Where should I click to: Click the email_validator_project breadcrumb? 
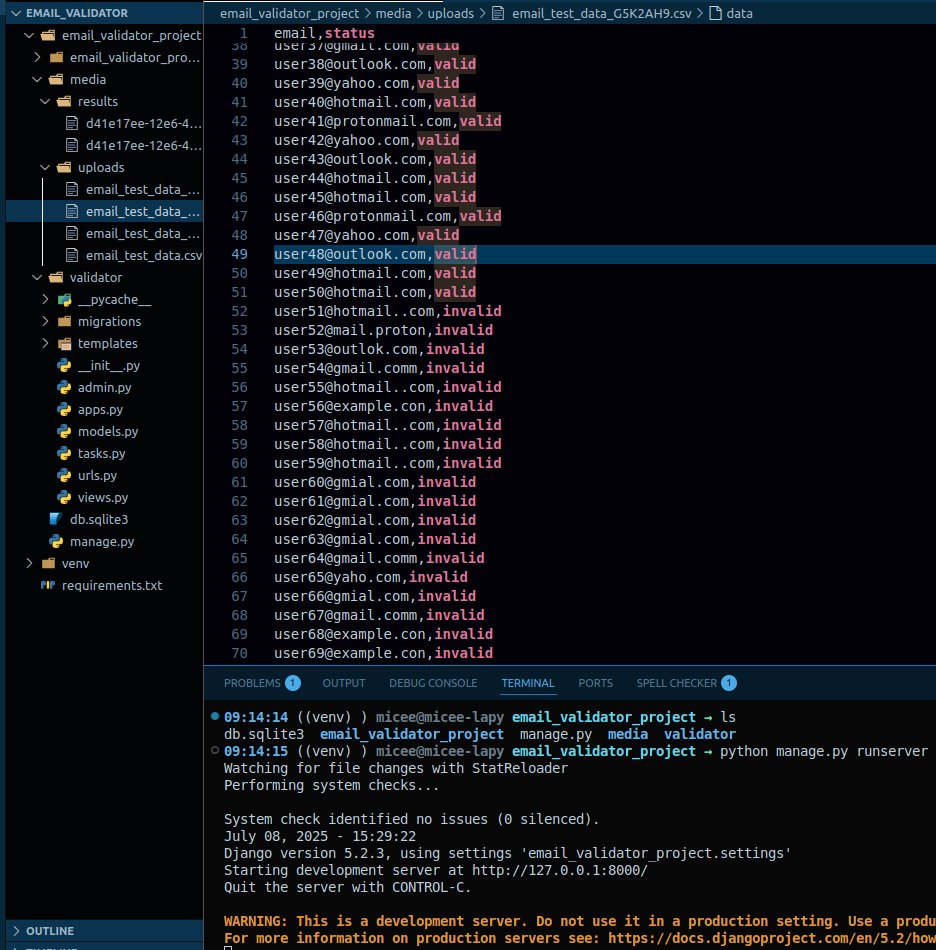290,13
